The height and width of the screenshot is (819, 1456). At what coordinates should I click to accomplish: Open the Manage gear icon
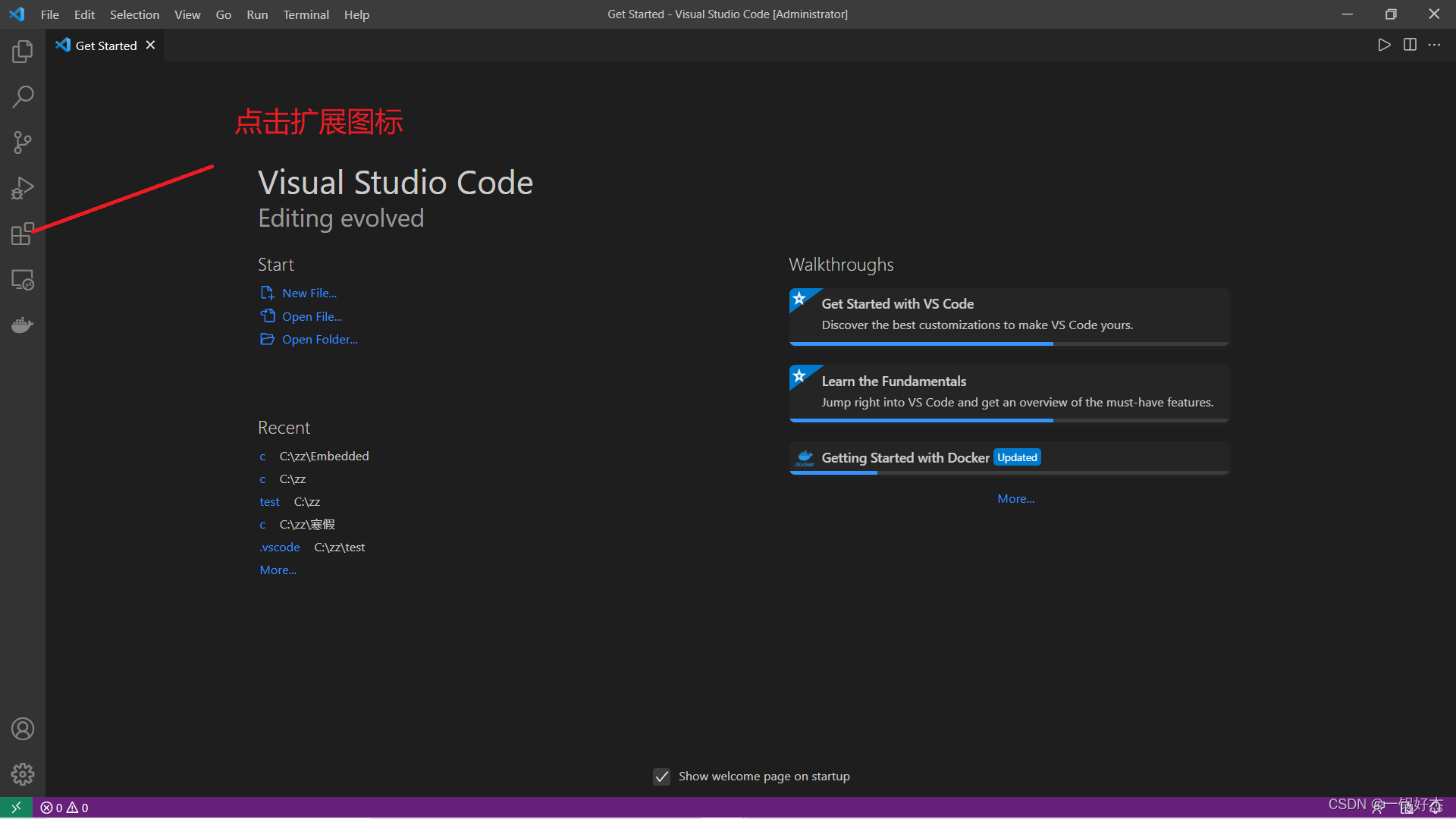pyautogui.click(x=23, y=774)
